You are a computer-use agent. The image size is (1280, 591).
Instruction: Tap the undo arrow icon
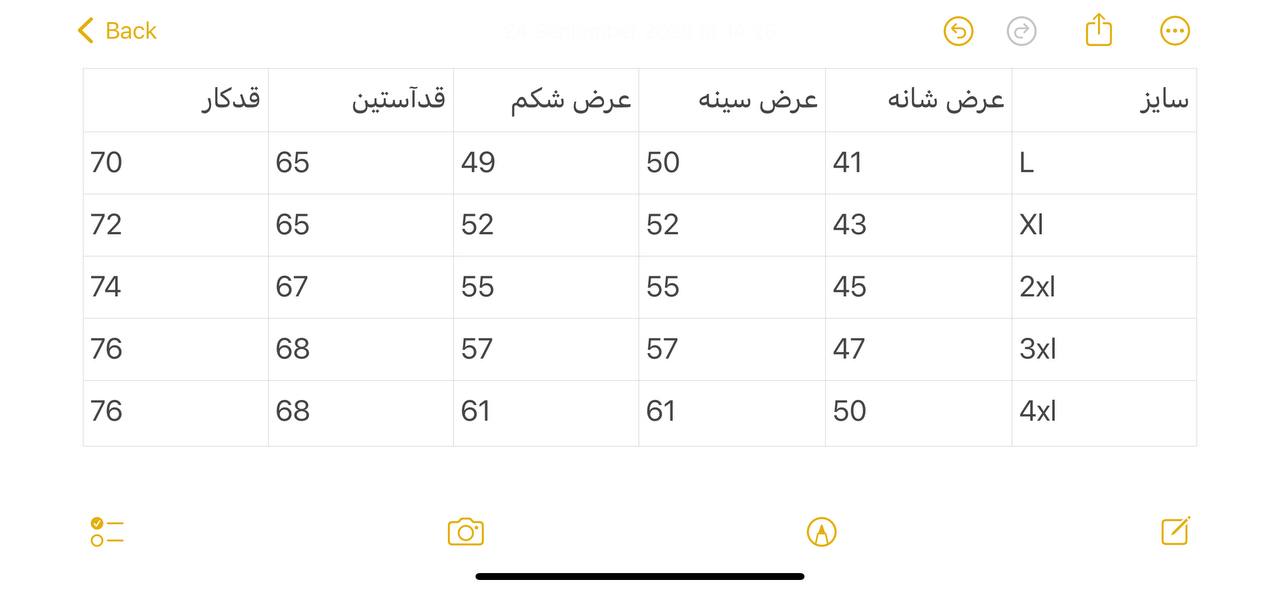tap(958, 31)
